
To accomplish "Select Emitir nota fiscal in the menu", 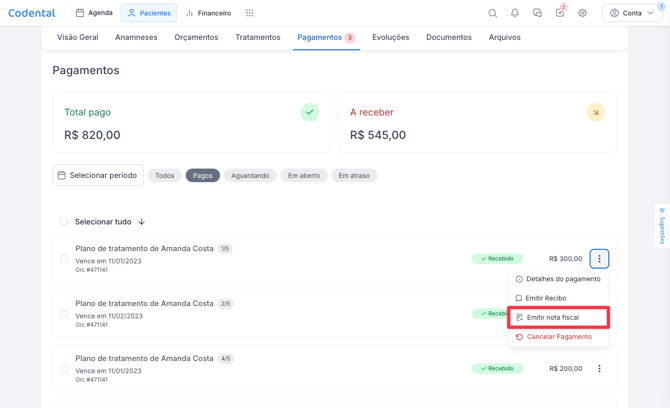I will click(x=558, y=317).
